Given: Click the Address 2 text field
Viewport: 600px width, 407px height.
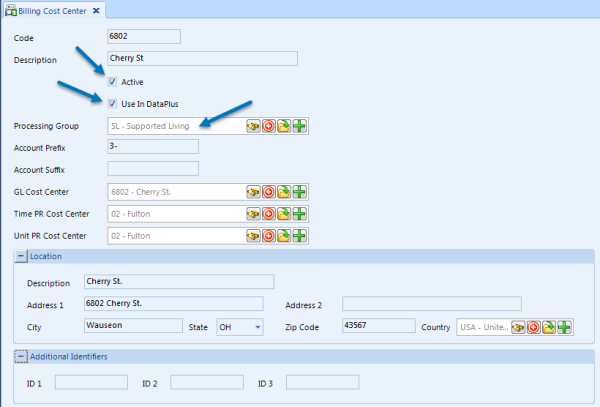Looking at the screenshot, I should 431,304.
